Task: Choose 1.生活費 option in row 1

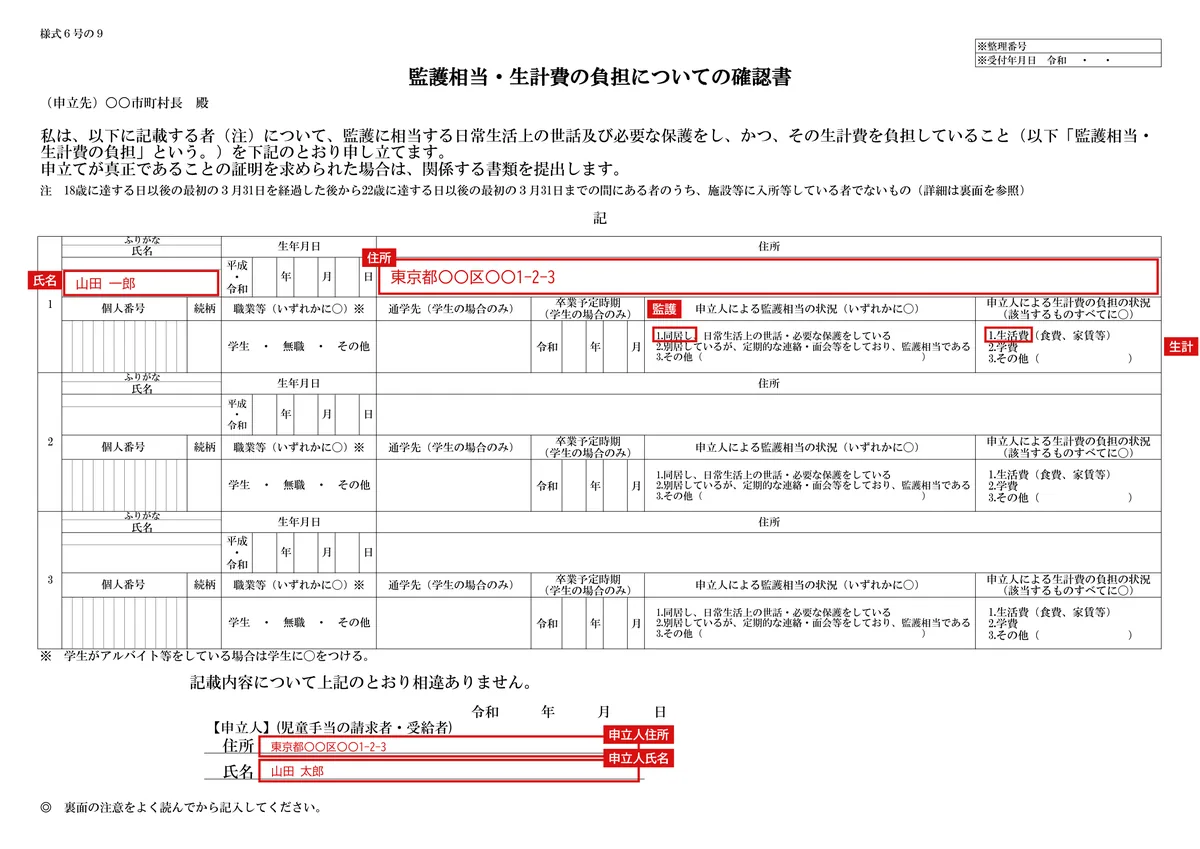Action: click(x=1007, y=336)
